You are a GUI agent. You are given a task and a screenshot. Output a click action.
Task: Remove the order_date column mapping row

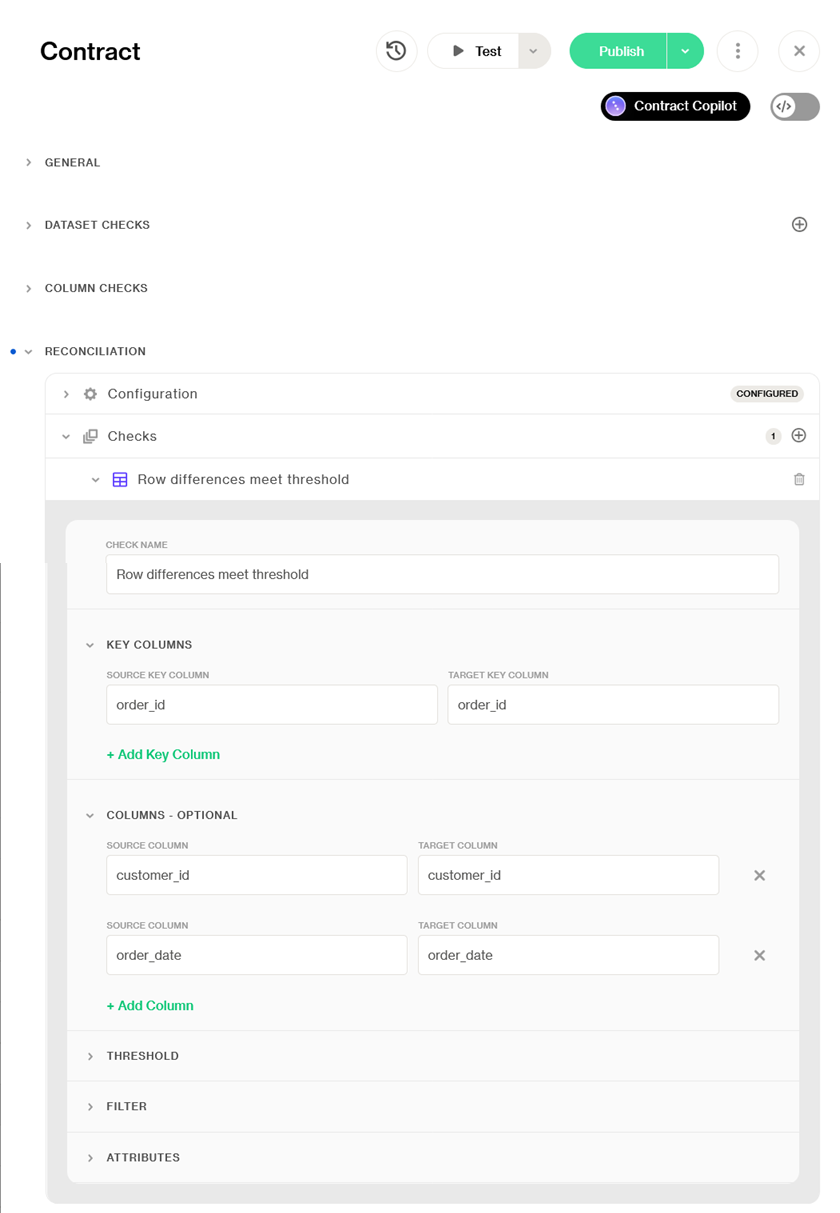point(759,956)
